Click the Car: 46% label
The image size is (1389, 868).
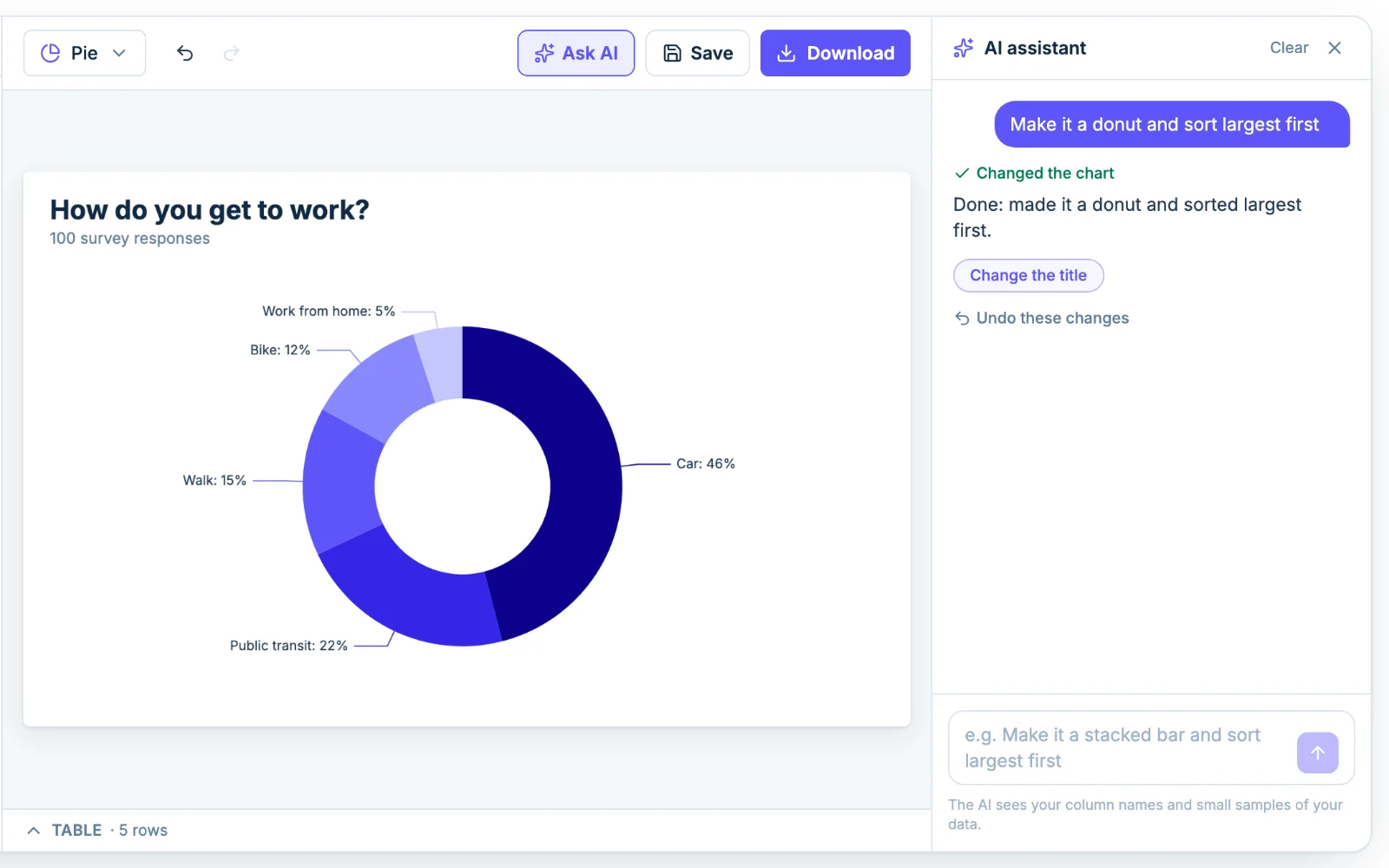pyautogui.click(x=706, y=464)
